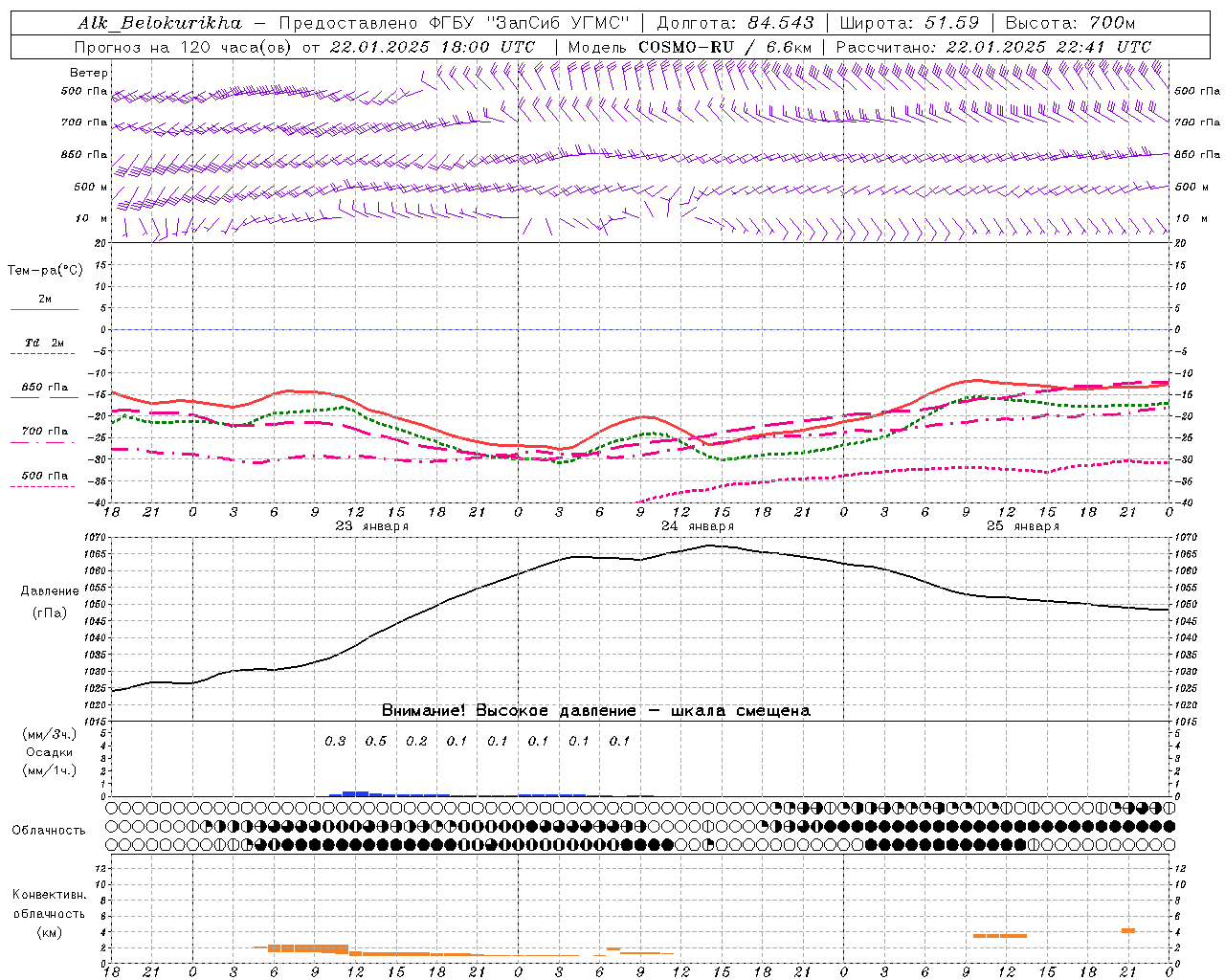The image size is (1225, 980).
Task: Click the Тем-ра(°C) axis title
Action: [45, 271]
